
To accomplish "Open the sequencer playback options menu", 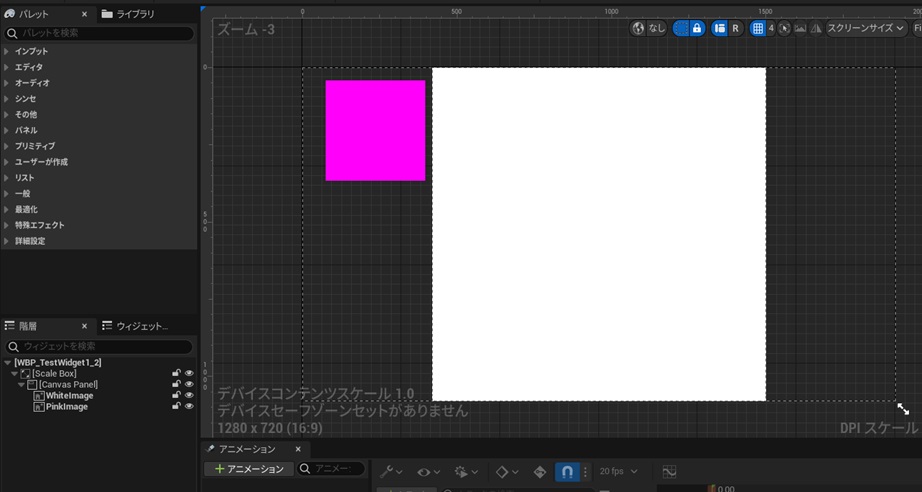I will [x=465, y=471].
